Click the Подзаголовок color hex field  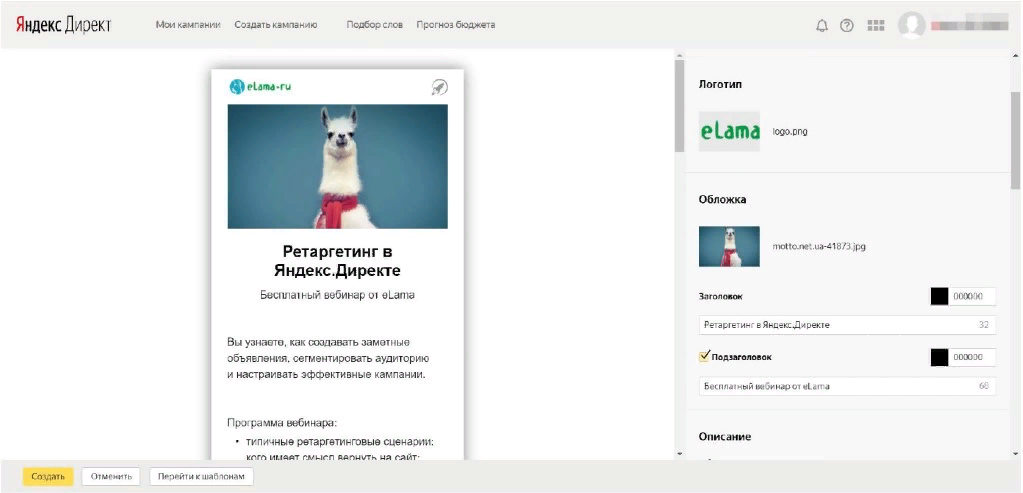pyautogui.click(x=972, y=357)
